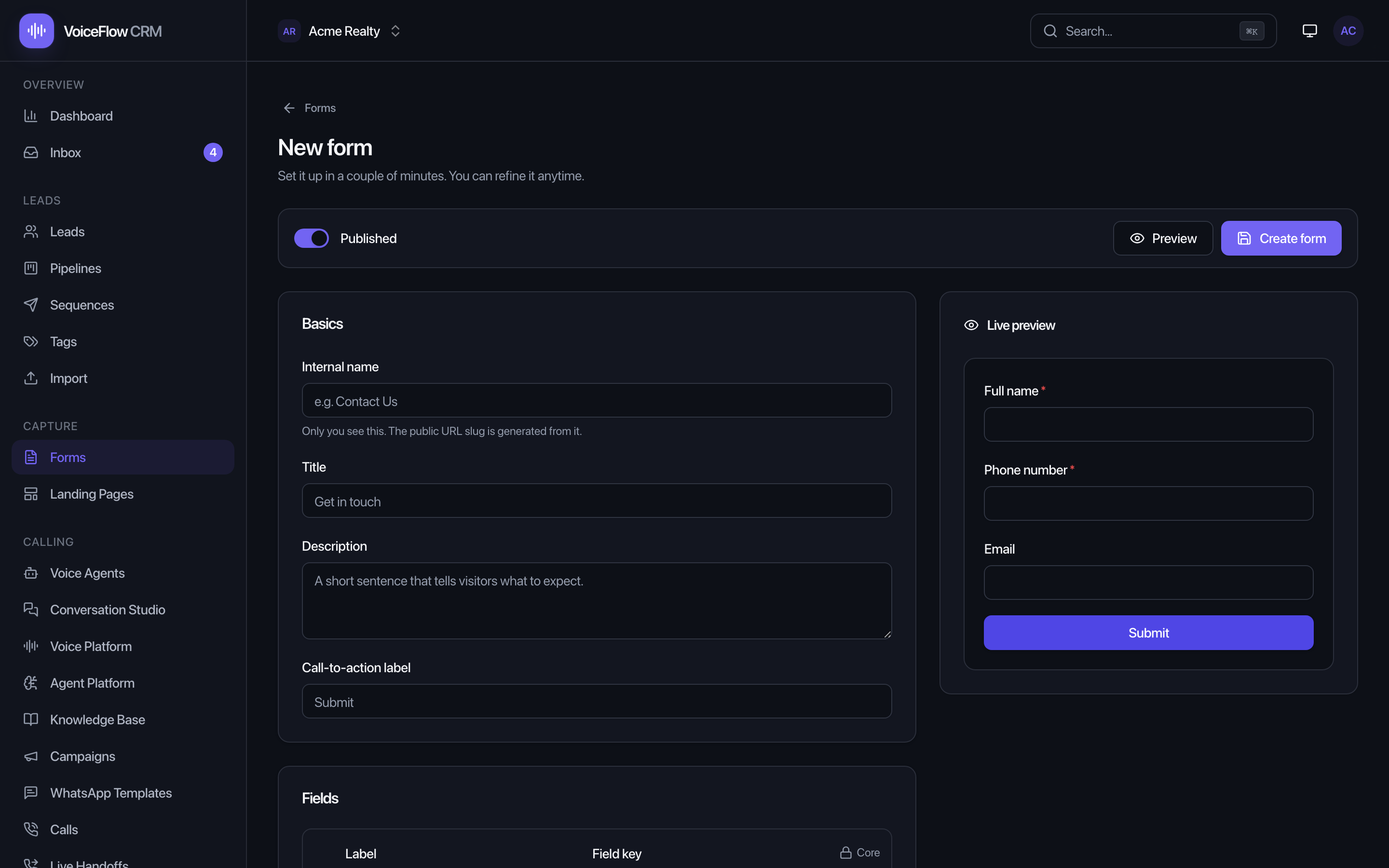Click the Agent Platform brain icon
Viewport: 1389px width, 868px height.
pyautogui.click(x=31, y=683)
